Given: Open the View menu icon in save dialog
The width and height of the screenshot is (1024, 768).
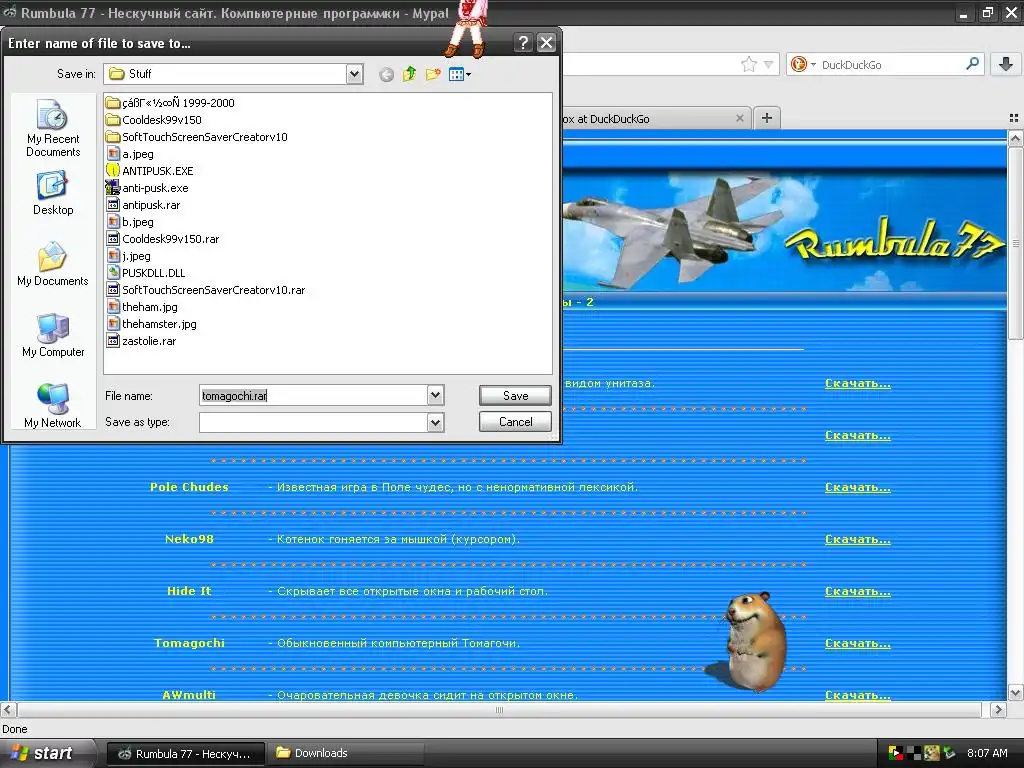Looking at the screenshot, I should [460, 74].
